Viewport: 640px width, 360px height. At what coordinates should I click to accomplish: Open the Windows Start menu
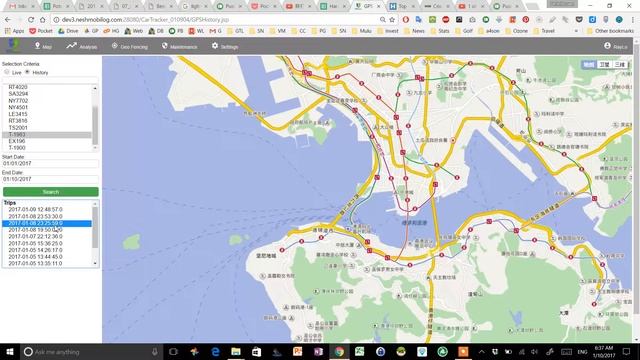10,351
